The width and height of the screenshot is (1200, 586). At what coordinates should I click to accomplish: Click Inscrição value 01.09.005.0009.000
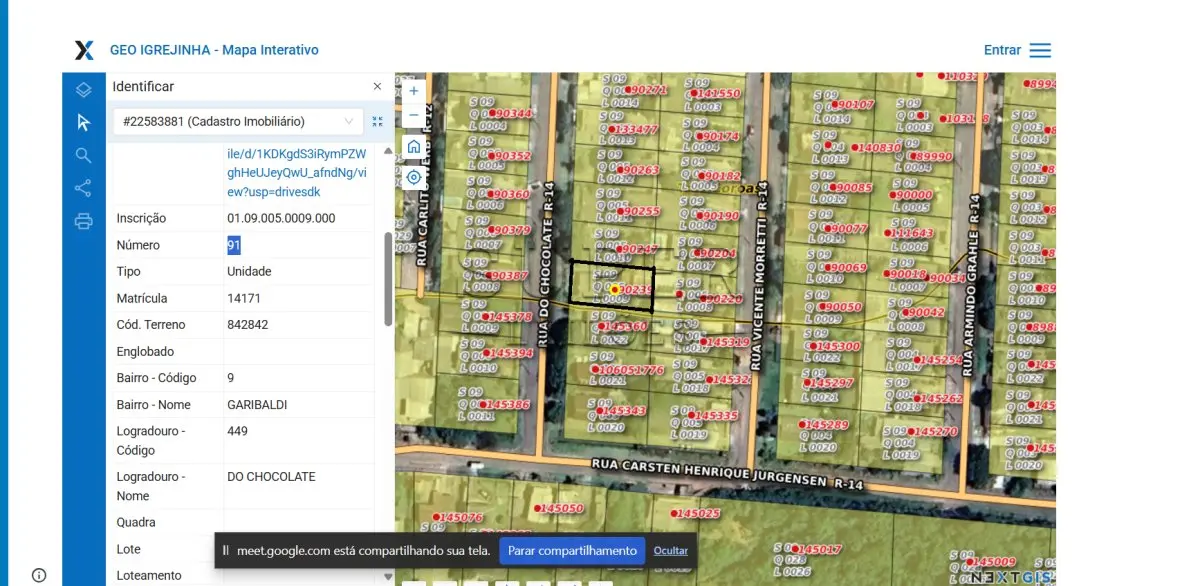281,218
